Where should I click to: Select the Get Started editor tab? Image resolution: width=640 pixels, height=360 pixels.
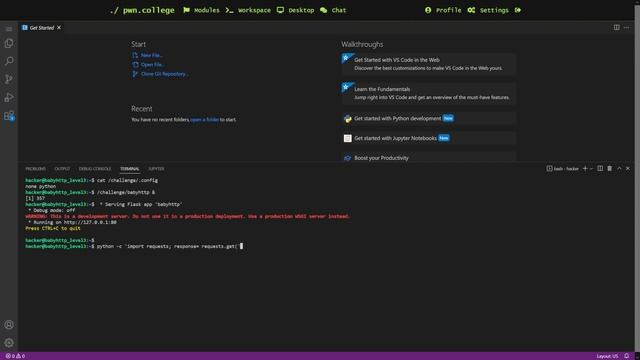(x=42, y=28)
